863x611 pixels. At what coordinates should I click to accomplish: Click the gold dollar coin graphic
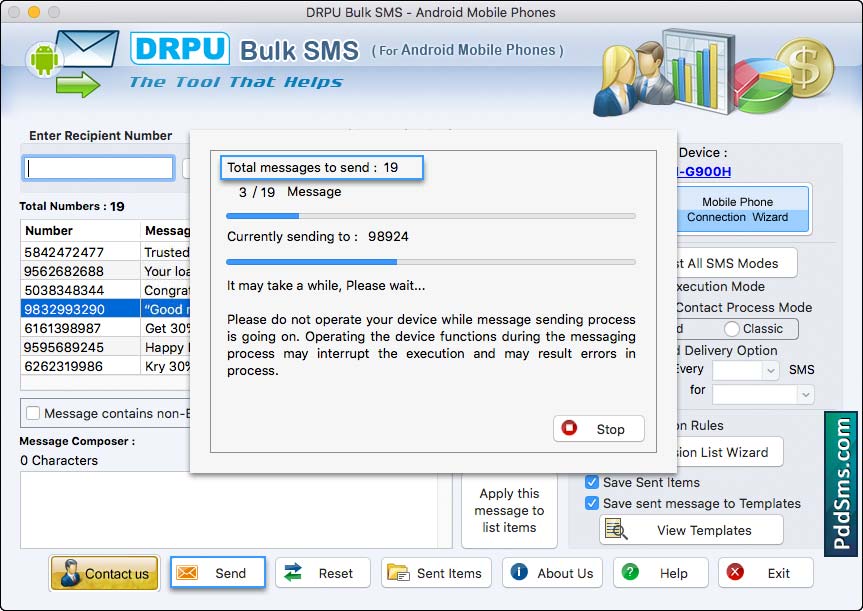tap(805, 67)
